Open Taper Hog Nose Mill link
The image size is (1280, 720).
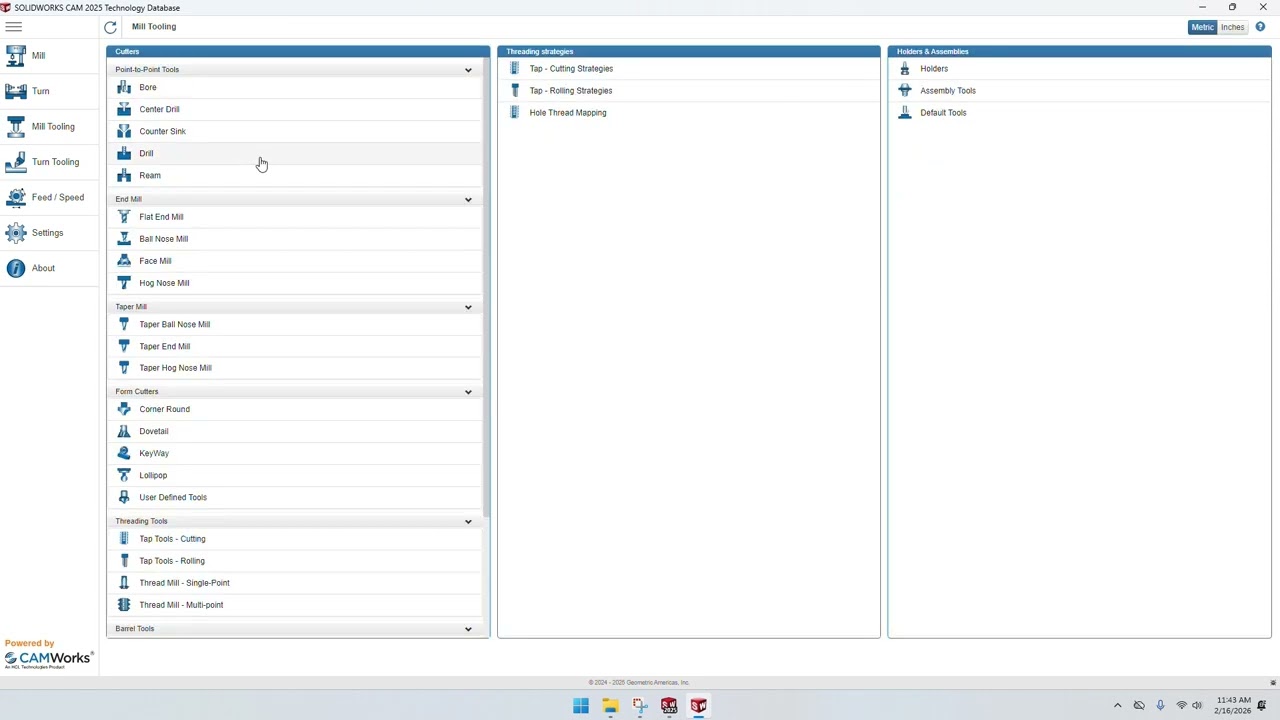(x=175, y=368)
